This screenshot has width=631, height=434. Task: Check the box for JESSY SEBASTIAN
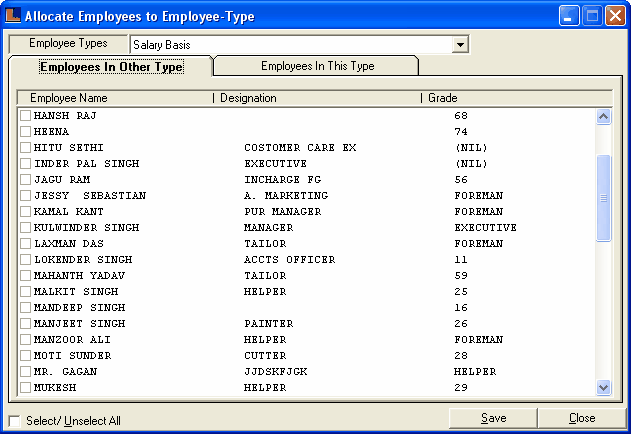click(25, 195)
